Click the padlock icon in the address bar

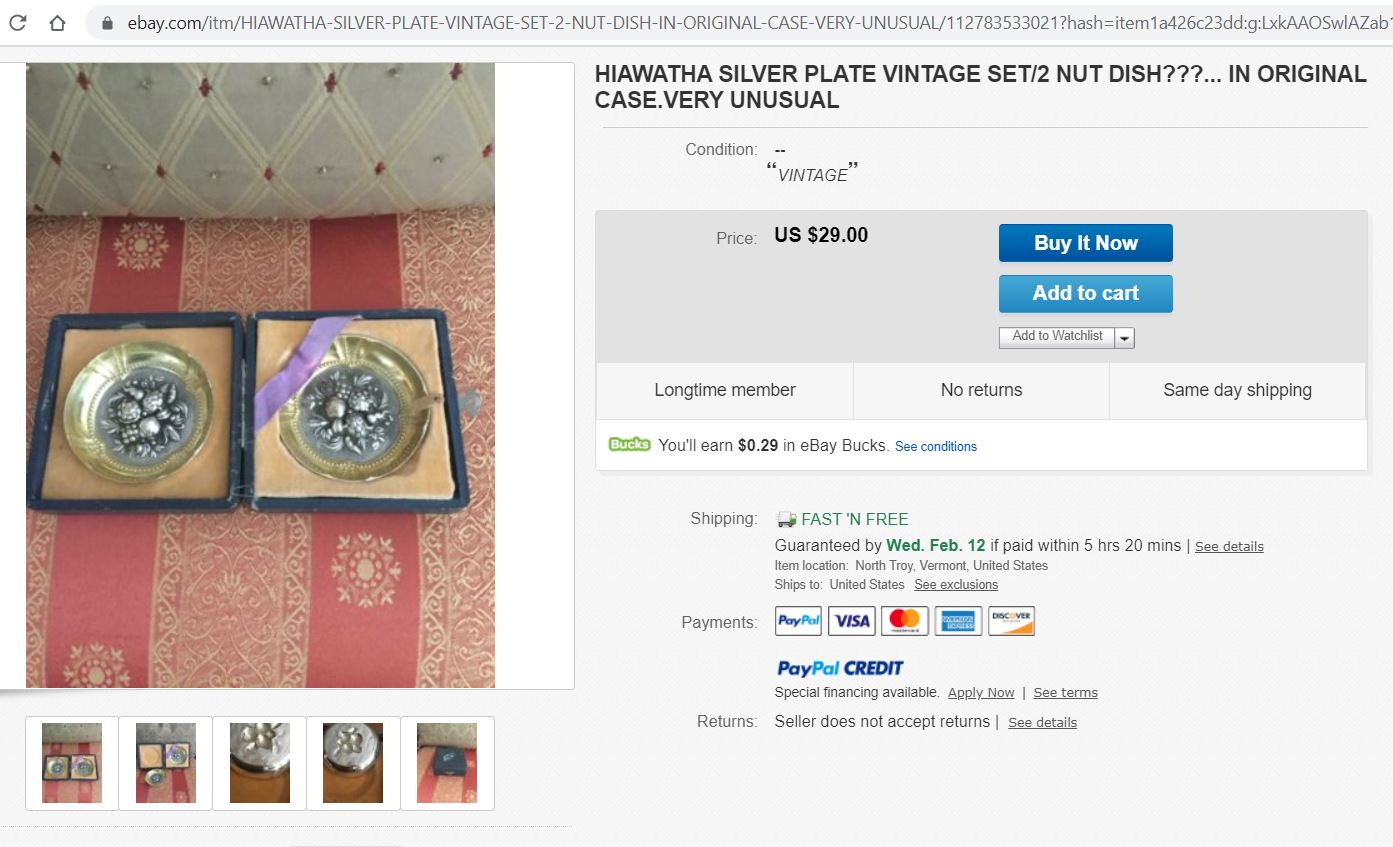point(106,22)
